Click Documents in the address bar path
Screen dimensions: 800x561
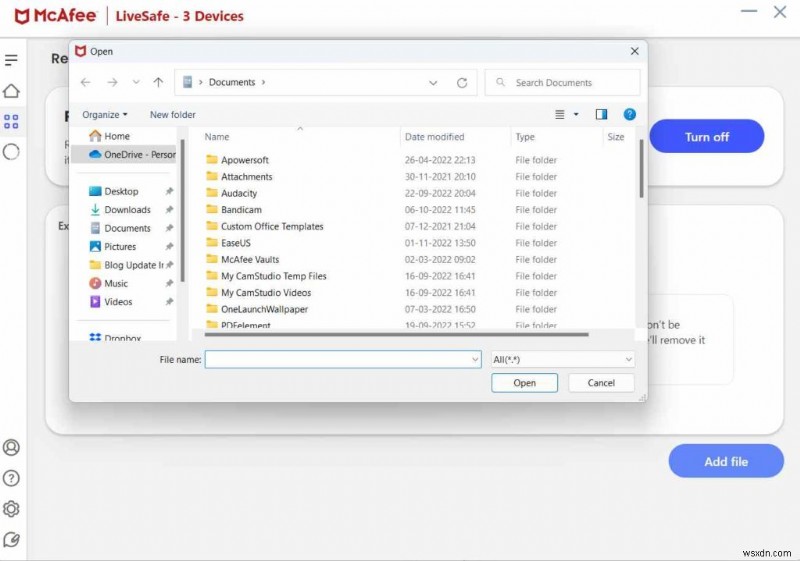232,82
